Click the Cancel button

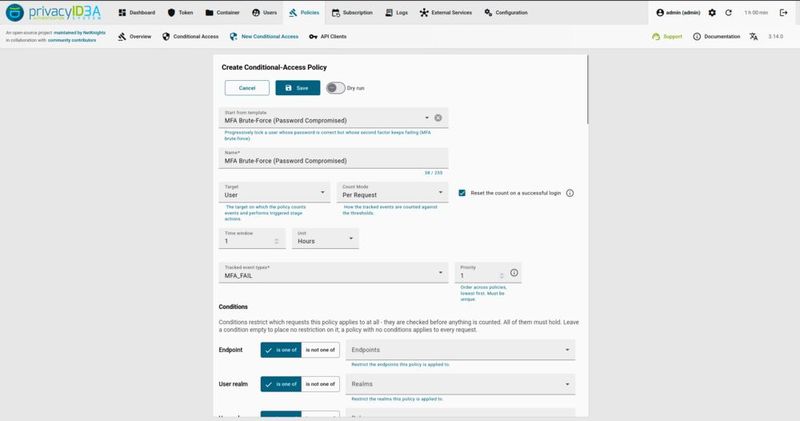pos(247,88)
